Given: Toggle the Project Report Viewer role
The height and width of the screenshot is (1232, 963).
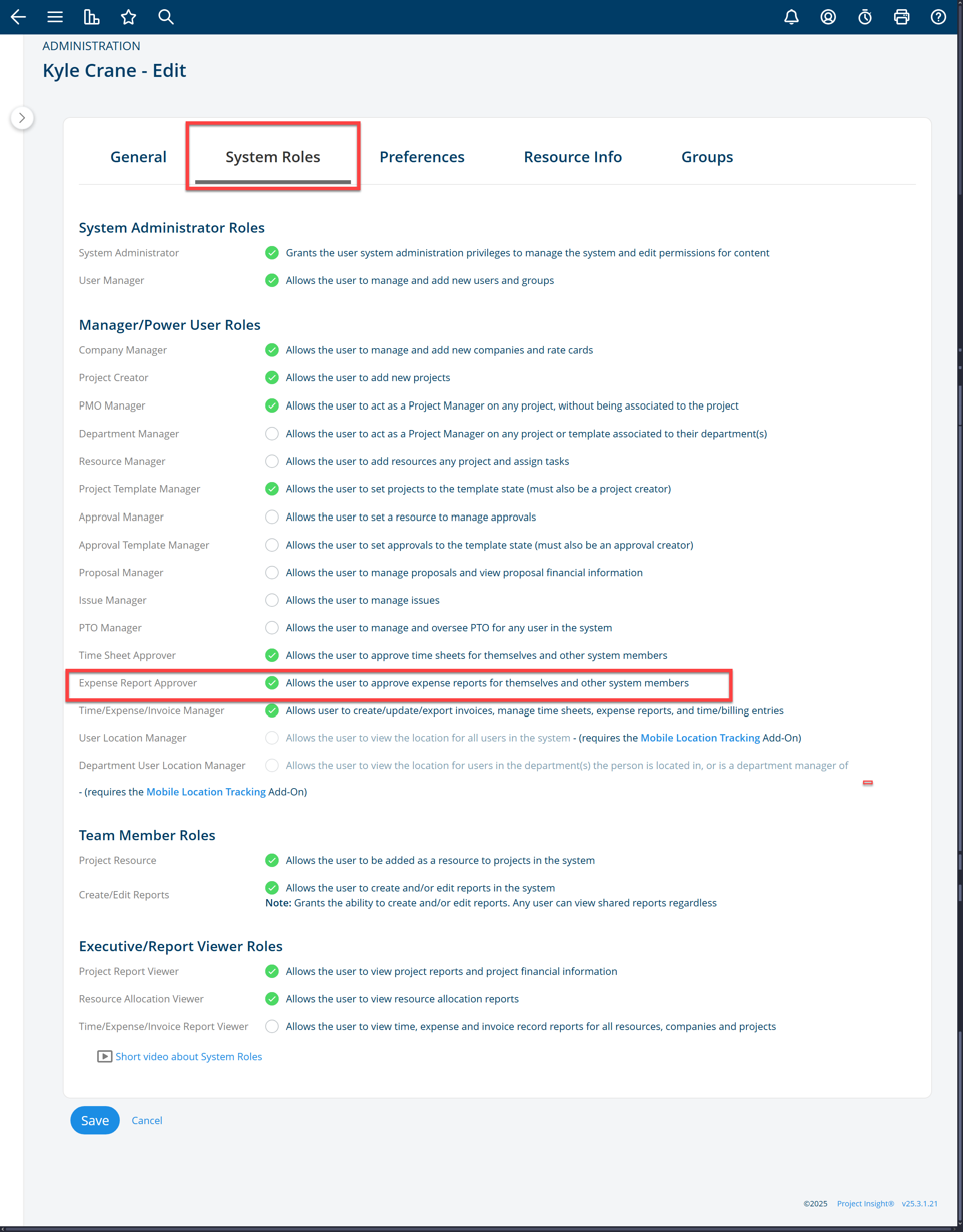Looking at the screenshot, I should tap(272, 971).
